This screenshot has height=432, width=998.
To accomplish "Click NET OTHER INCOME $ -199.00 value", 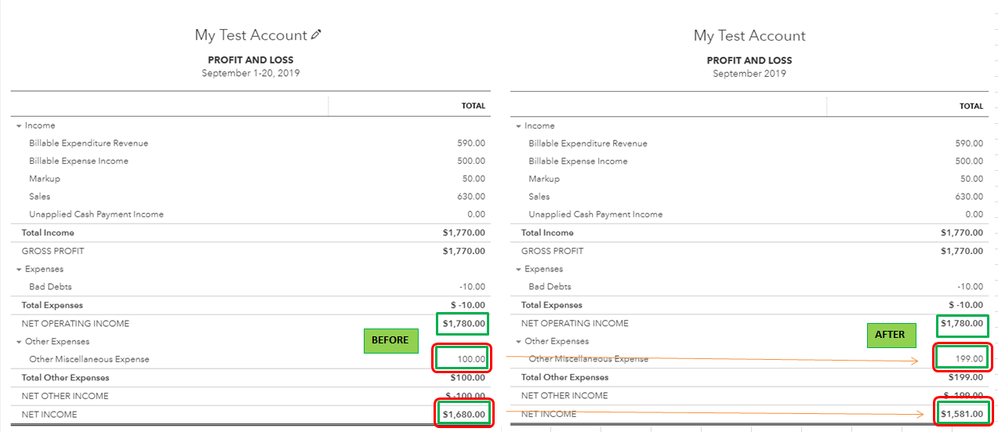I will coord(964,396).
